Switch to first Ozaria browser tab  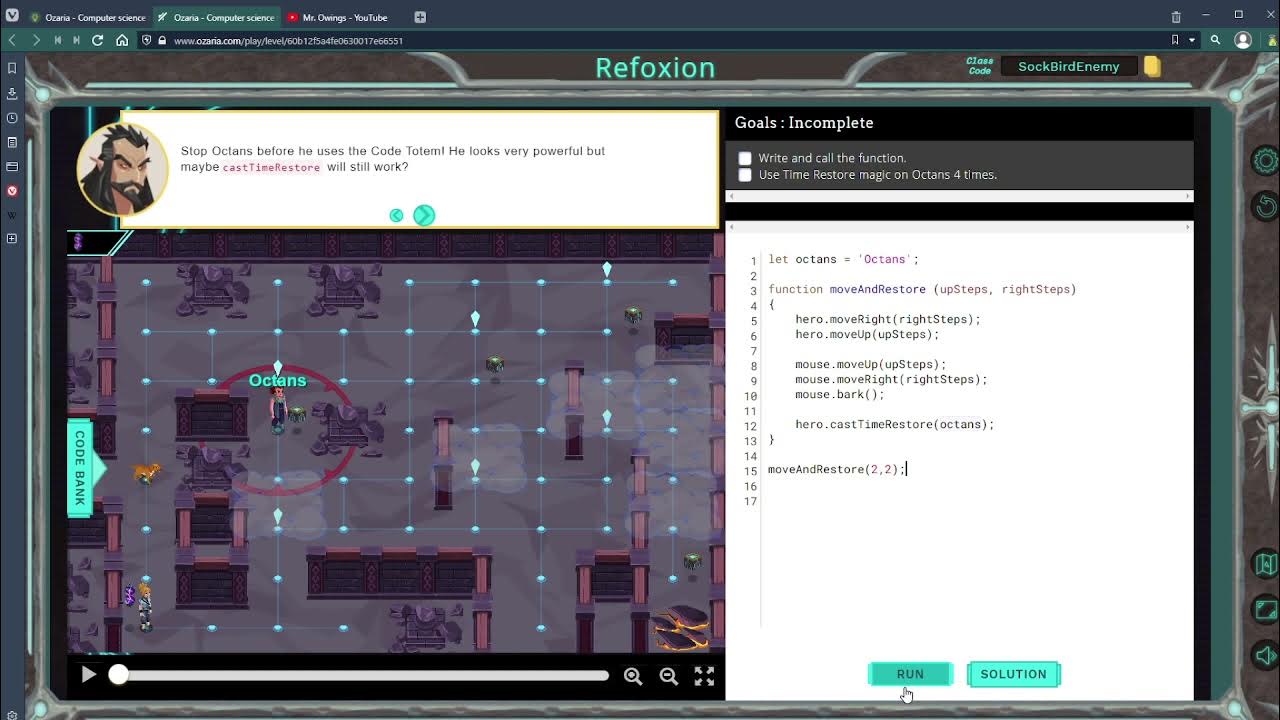coord(88,17)
